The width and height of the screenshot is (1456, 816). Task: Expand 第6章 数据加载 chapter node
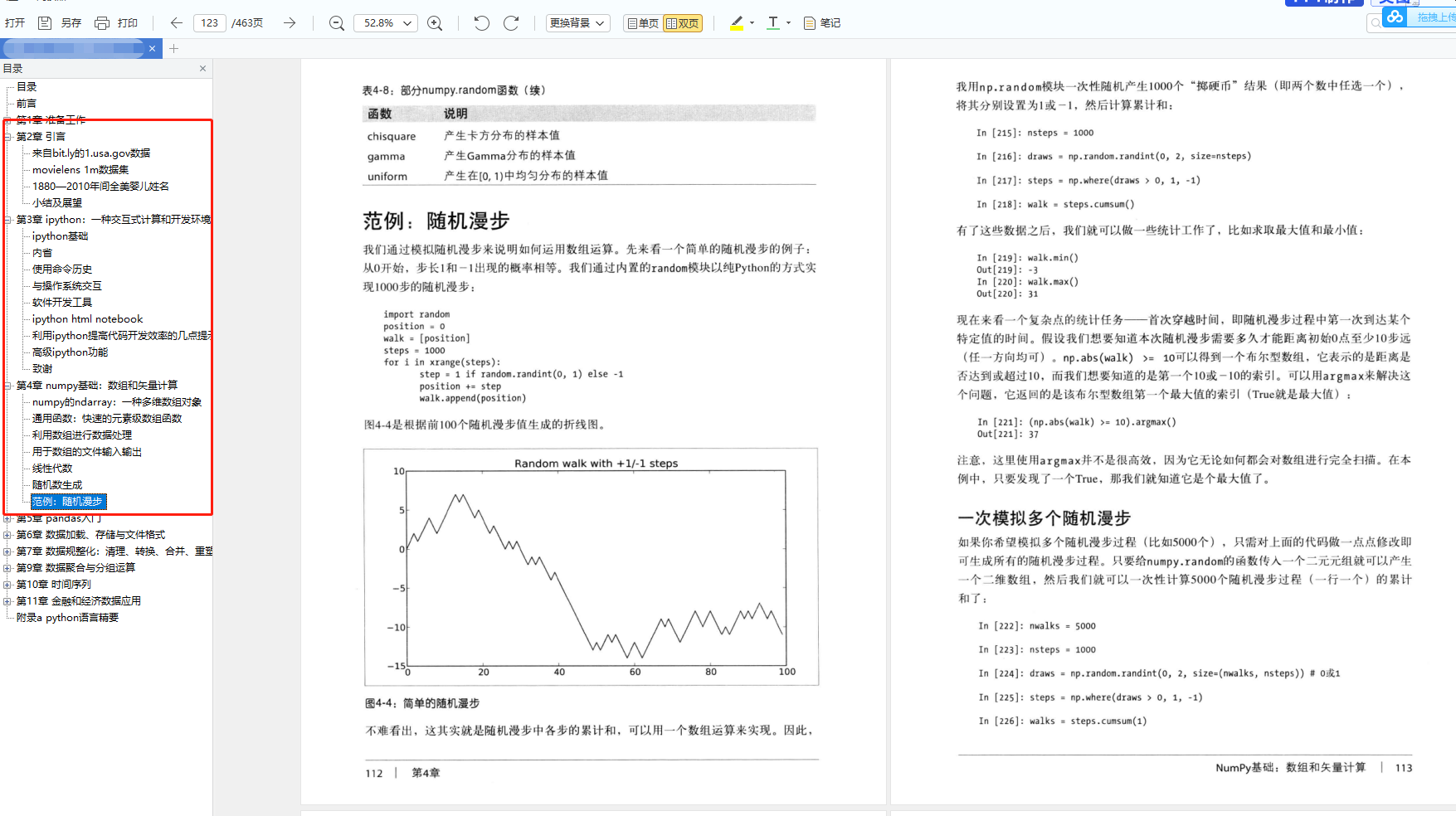point(7,535)
